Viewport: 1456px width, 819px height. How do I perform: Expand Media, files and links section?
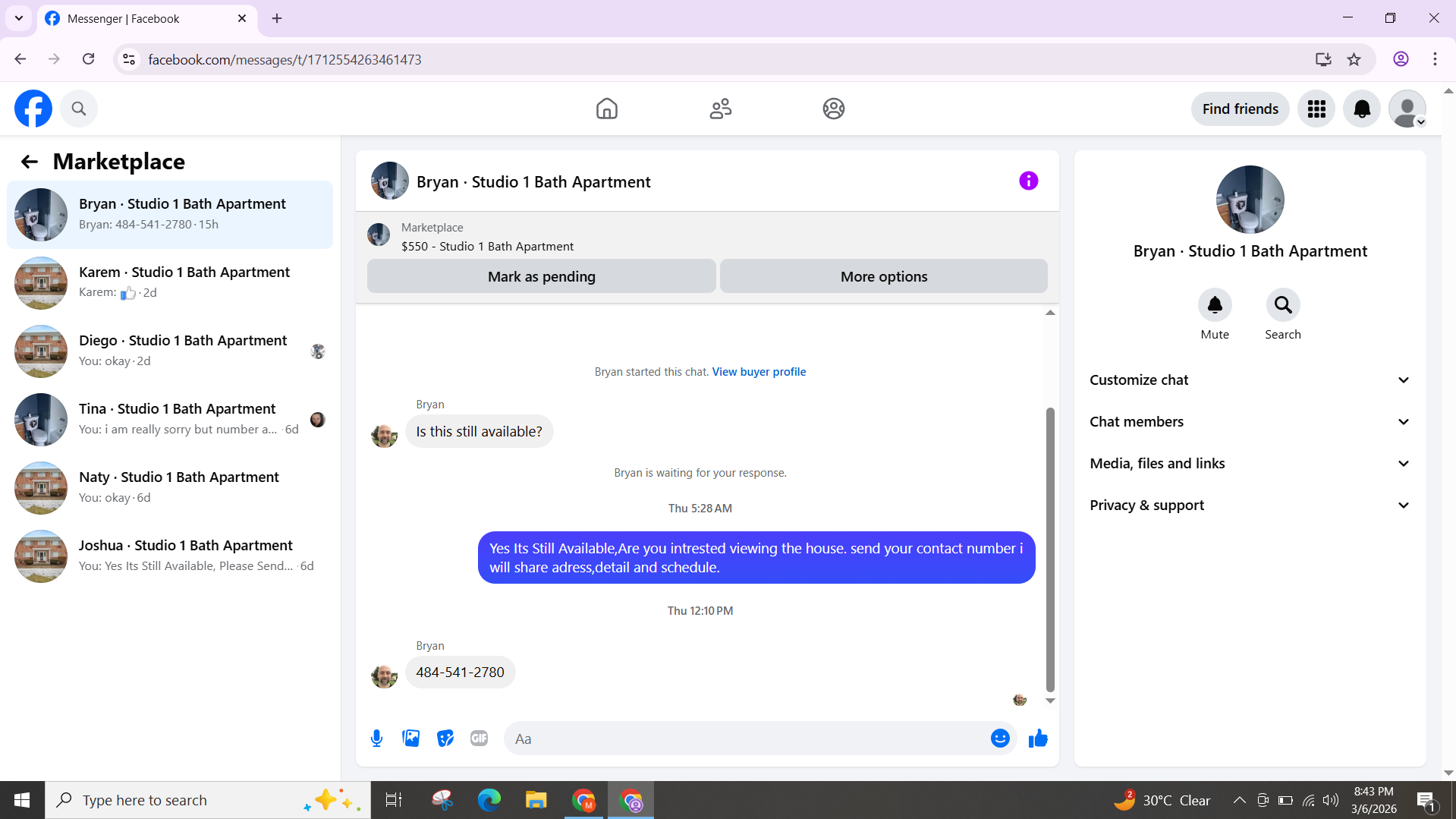point(1250,464)
